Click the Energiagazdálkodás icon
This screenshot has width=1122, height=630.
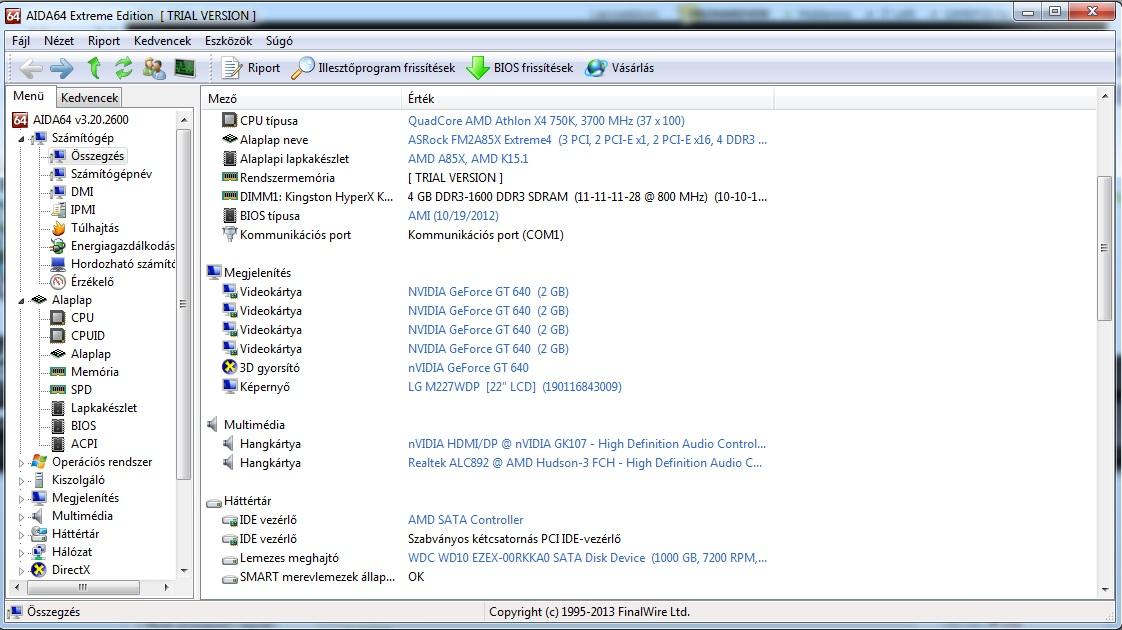tap(58, 246)
